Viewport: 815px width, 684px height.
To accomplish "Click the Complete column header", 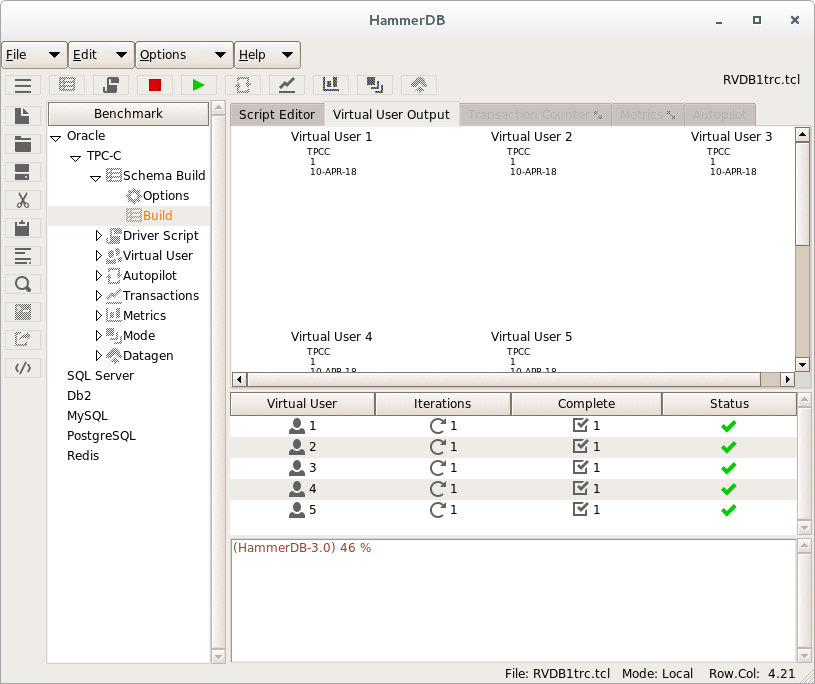I will pos(586,404).
